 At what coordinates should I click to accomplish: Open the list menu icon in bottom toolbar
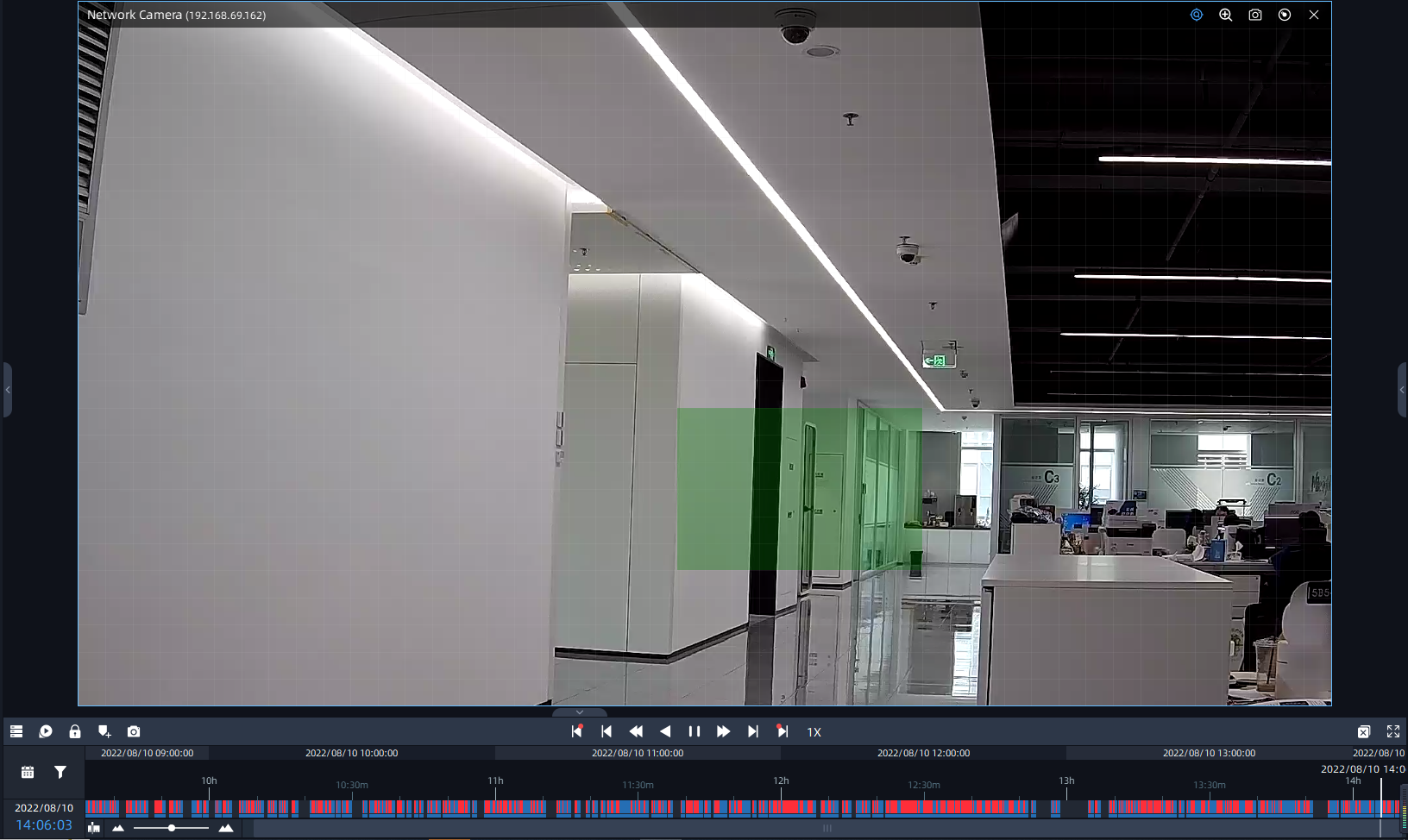click(x=16, y=731)
